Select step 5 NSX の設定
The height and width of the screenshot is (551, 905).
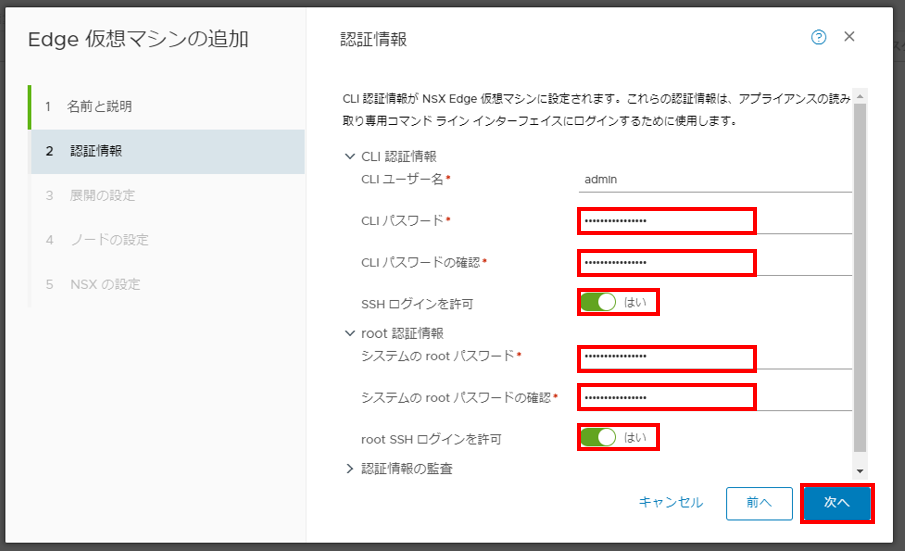167,284
